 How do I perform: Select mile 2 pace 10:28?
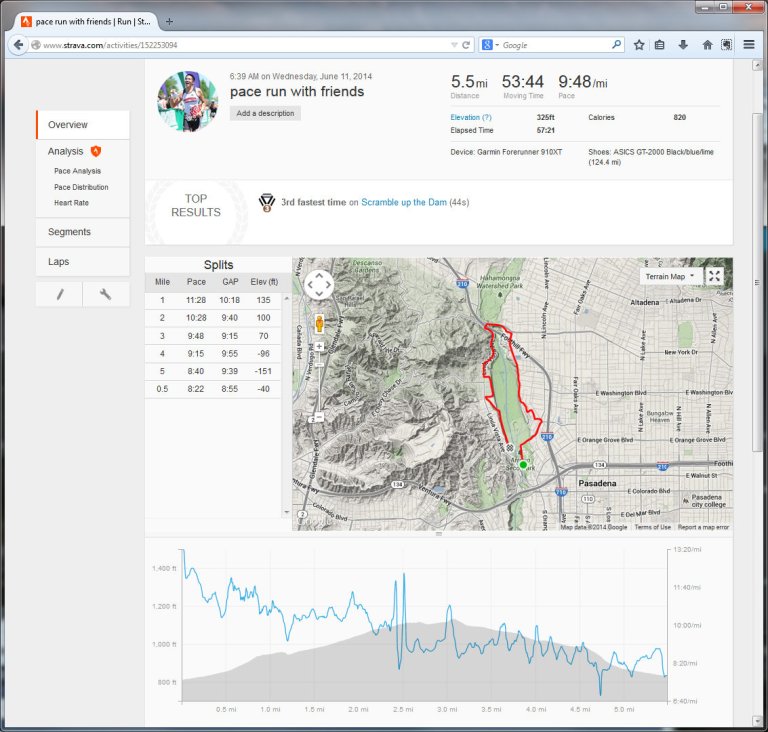tap(196, 318)
